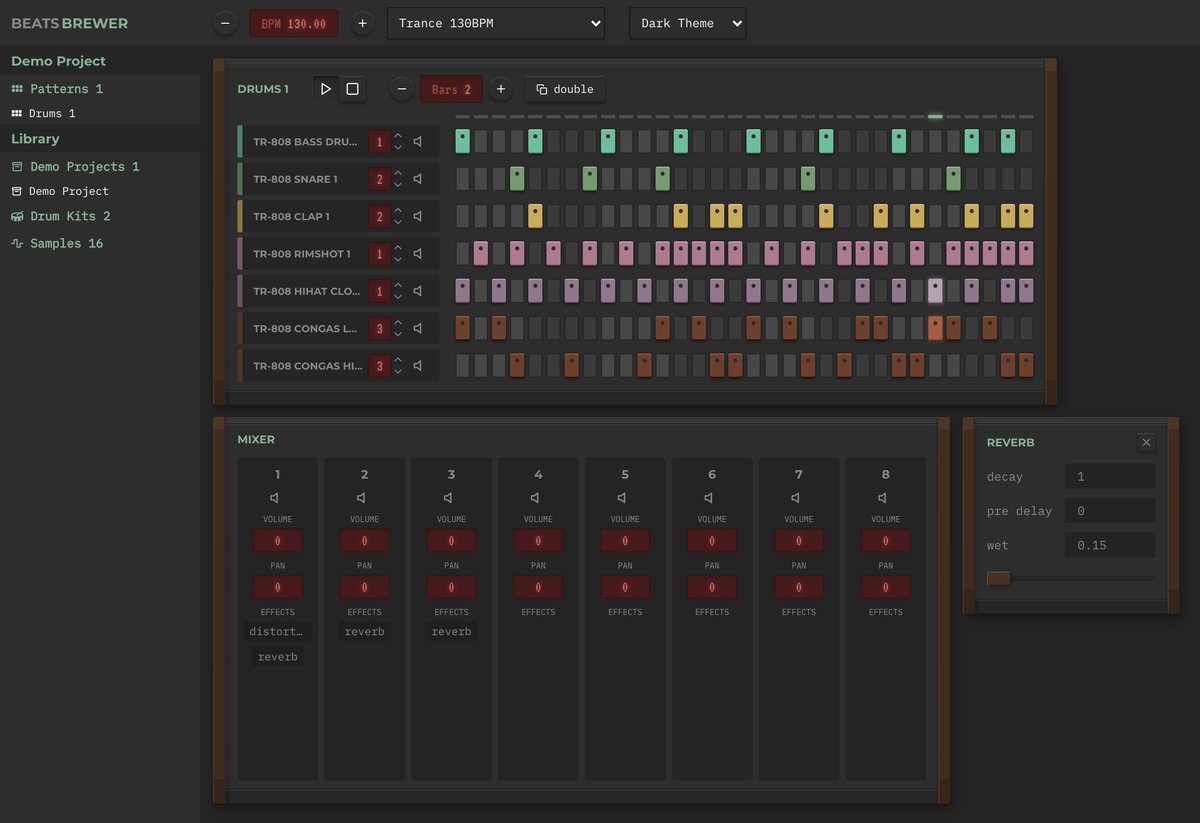
Task: Open the distortion effect on channel 1
Action: coord(278,631)
